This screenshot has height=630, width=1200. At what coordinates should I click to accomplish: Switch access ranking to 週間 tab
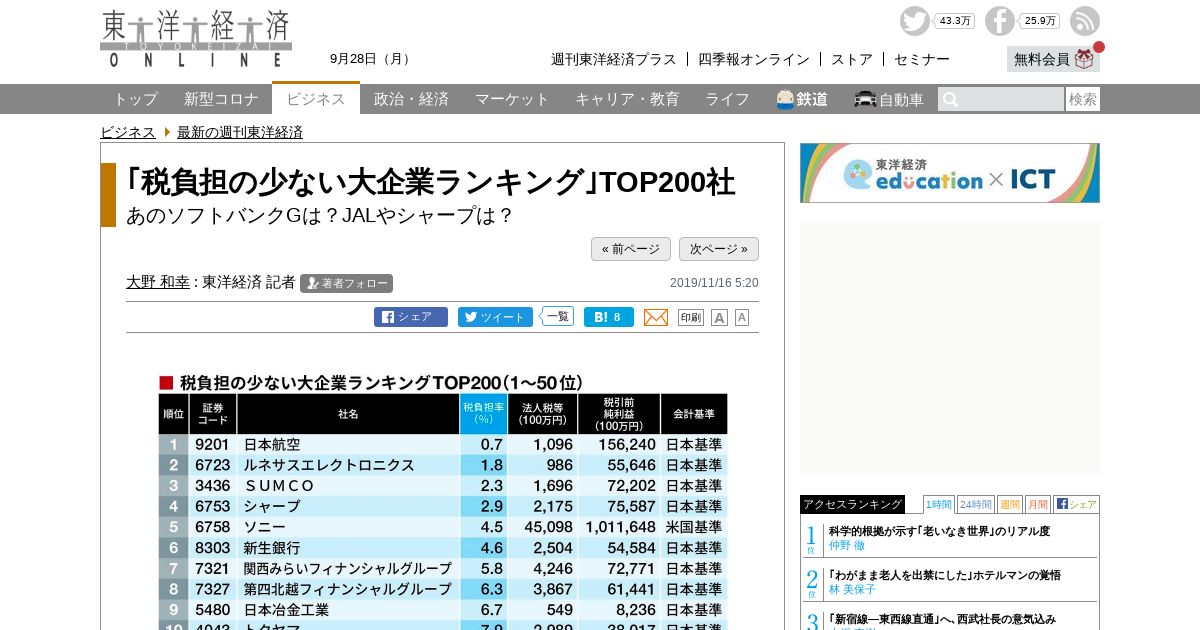[1010, 504]
